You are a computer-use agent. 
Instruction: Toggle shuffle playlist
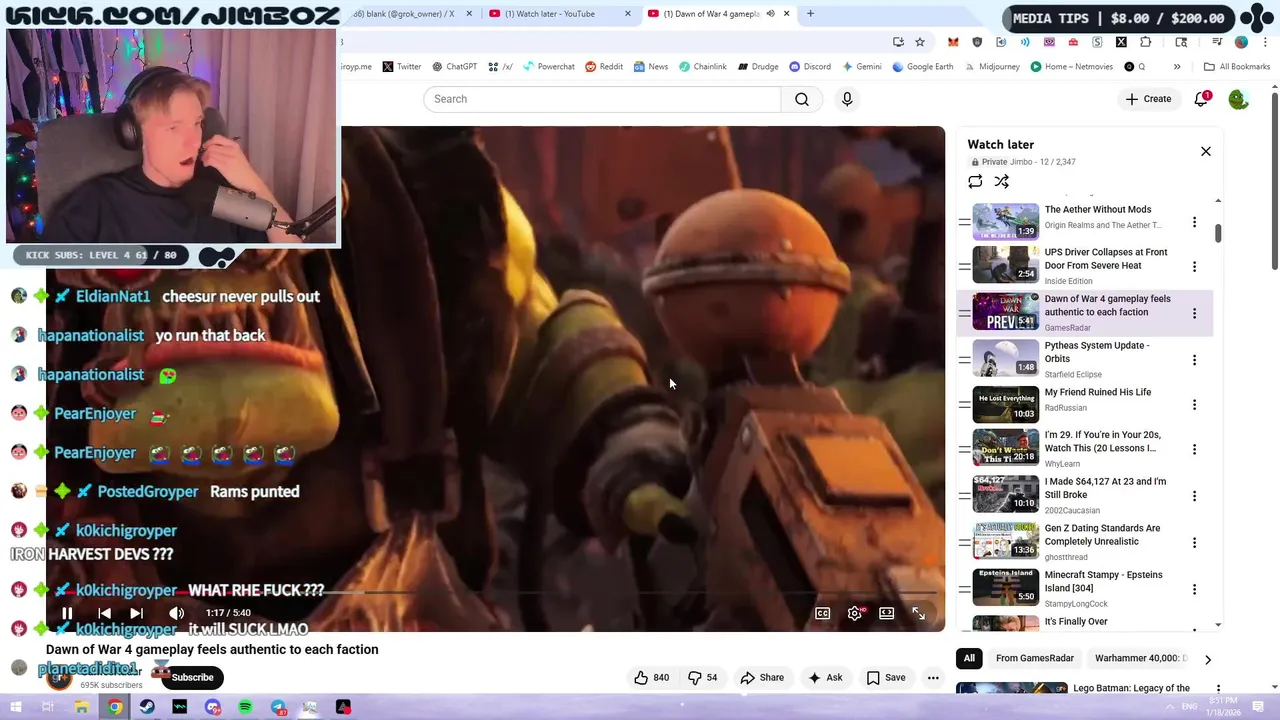point(1001,181)
